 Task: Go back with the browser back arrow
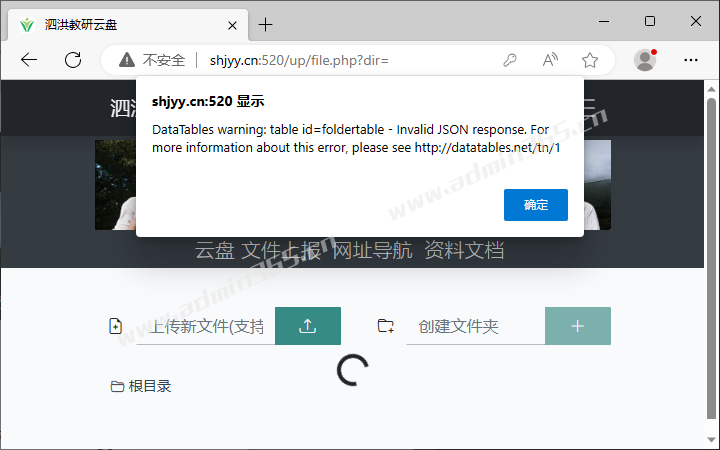coord(29,60)
